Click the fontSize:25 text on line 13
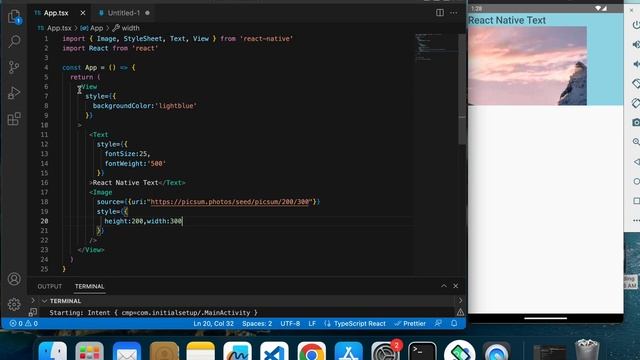The height and width of the screenshot is (360, 640). click(127, 154)
